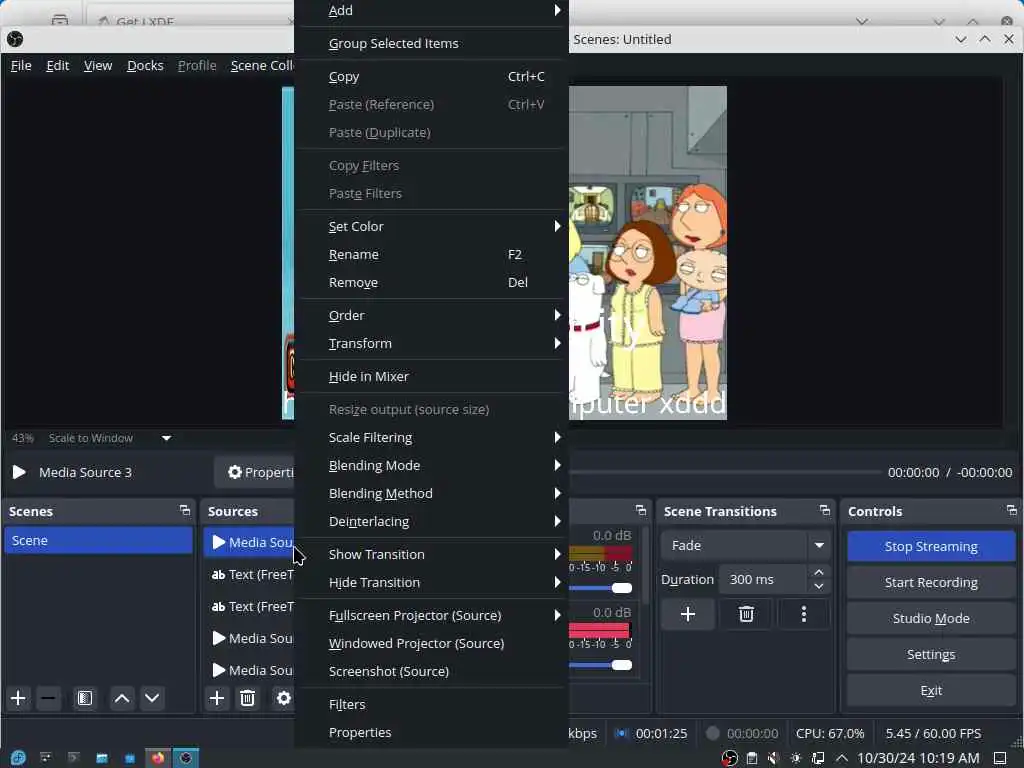Play Media Source 3
Viewport: 1024px width, 768px height.
tap(20, 472)
